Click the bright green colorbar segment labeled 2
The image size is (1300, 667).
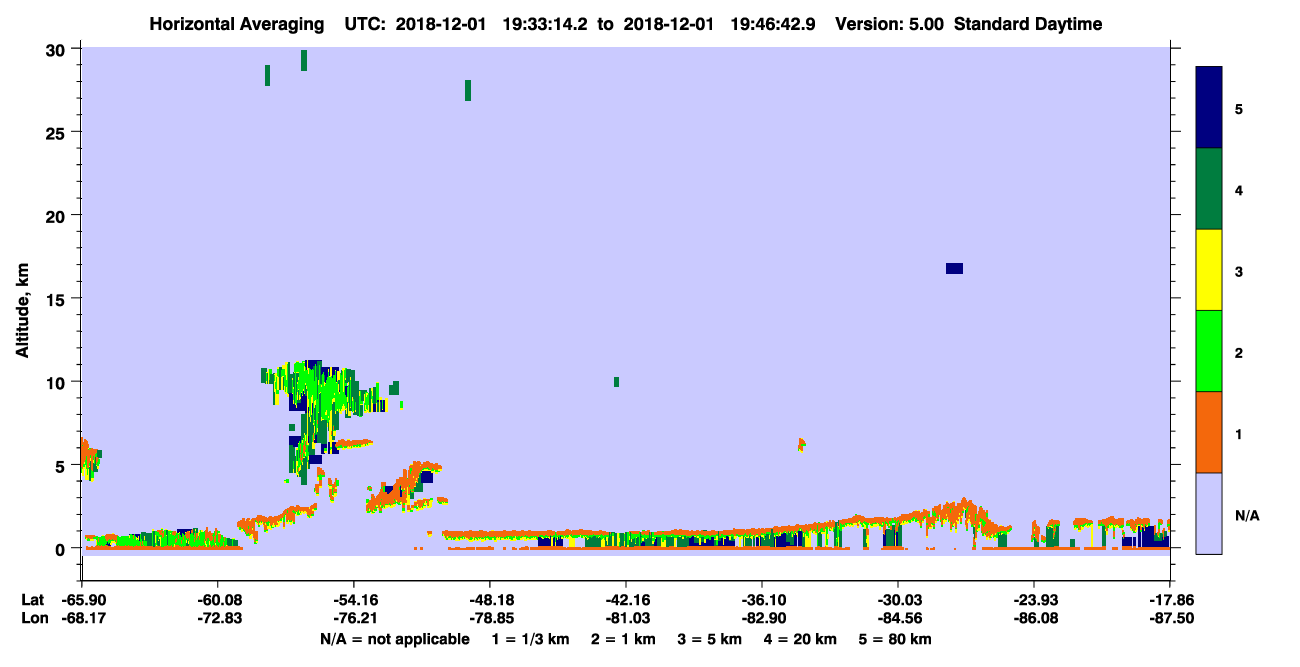[1209, 351]
